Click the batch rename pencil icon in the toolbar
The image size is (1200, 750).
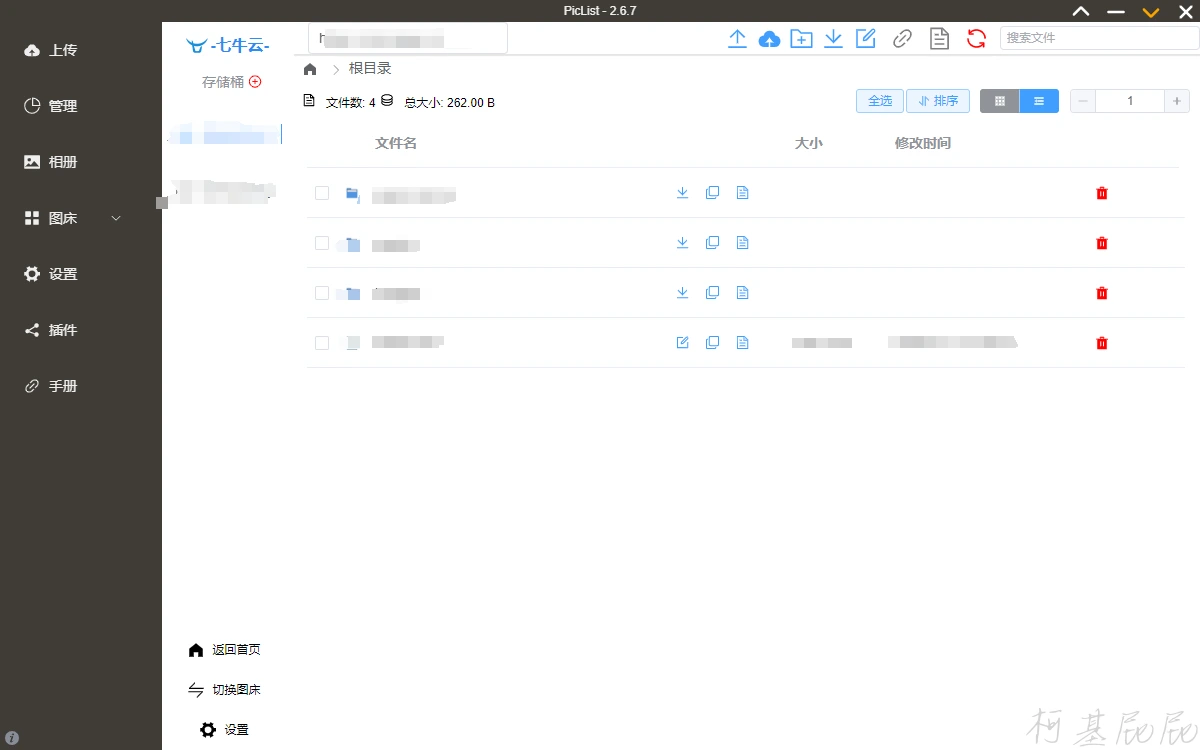[866, 39]
